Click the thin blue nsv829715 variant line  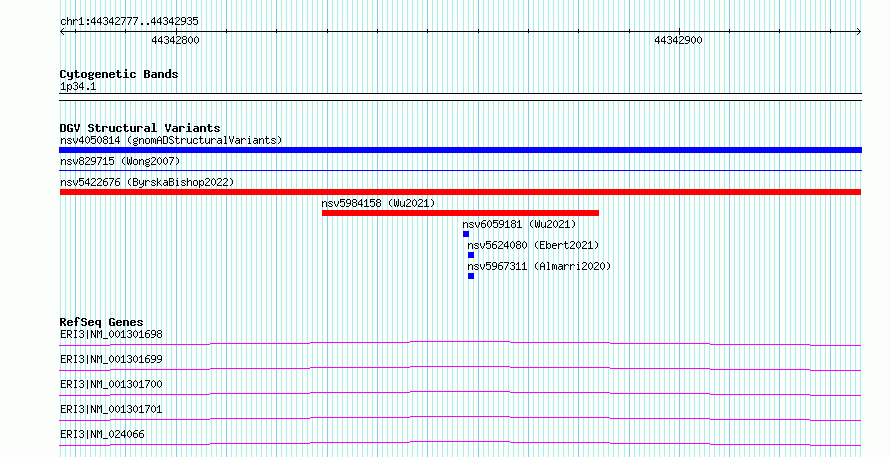tap(460, 170)
